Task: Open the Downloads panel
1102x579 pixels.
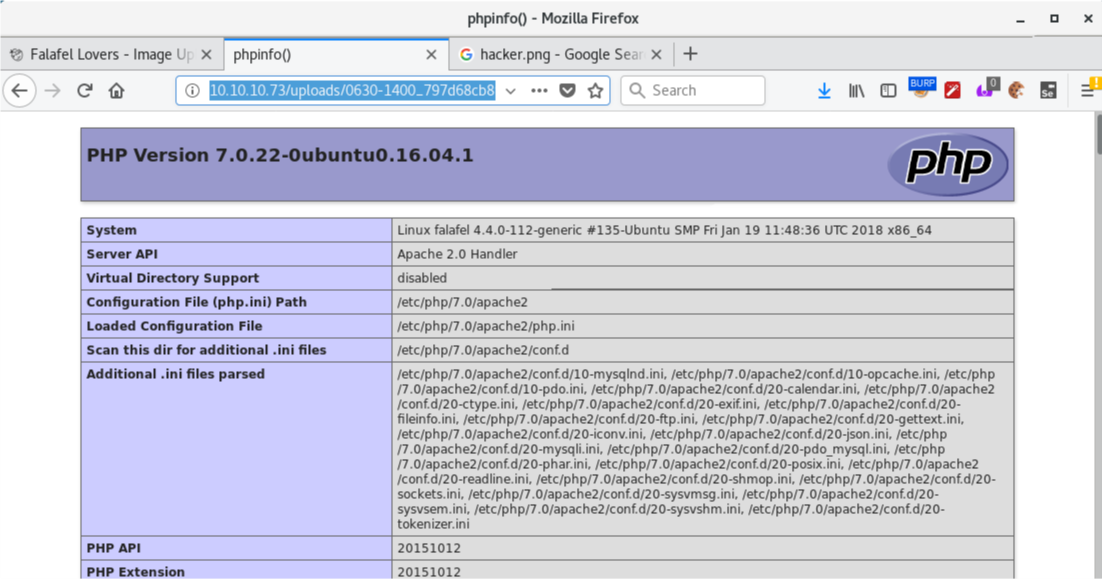Action: (x=824, y=91)
